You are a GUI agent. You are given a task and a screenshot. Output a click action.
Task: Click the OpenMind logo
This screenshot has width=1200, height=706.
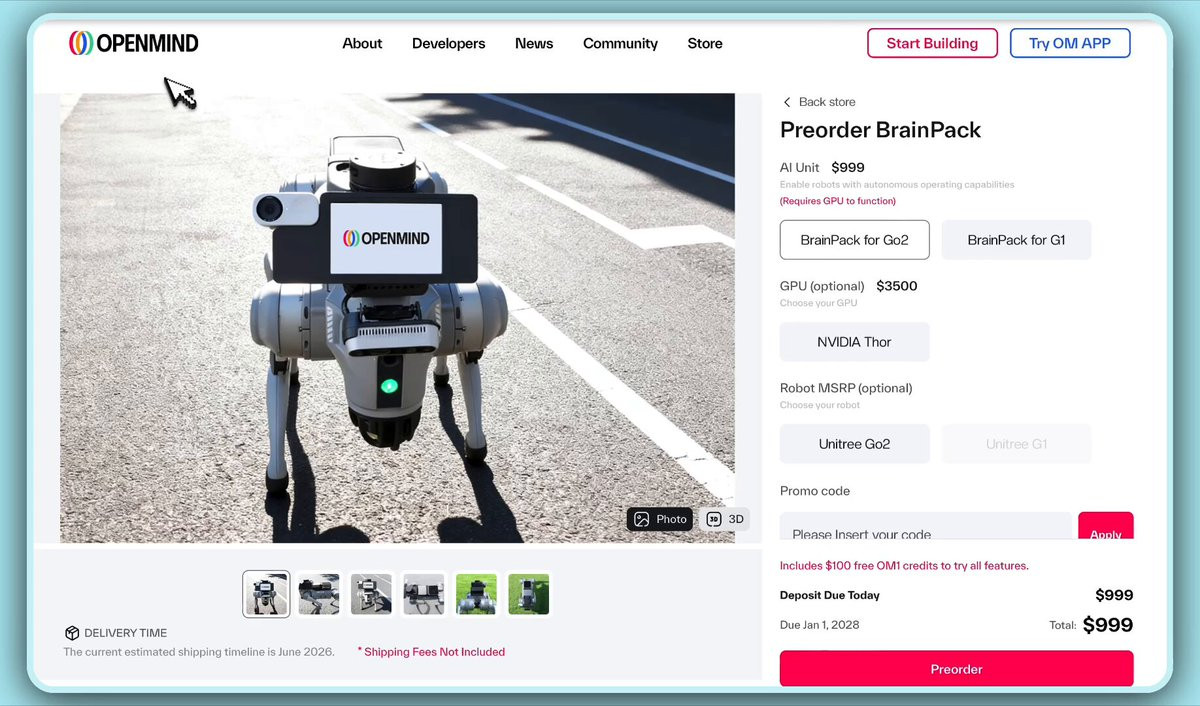tap(133, 43)
